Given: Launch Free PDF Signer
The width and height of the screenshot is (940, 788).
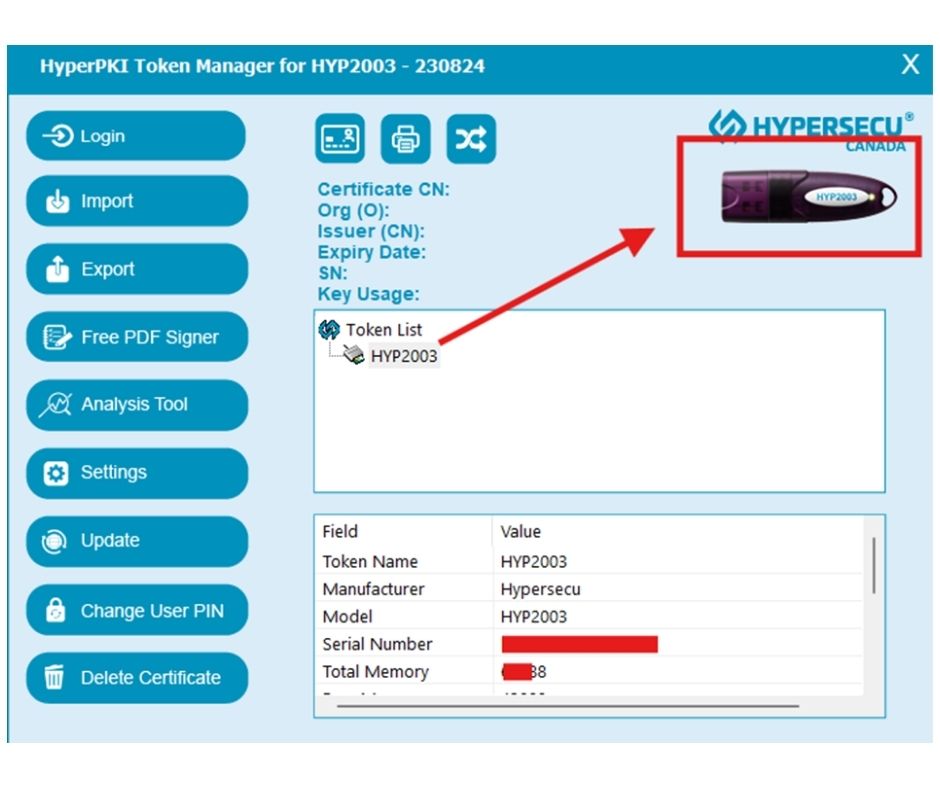Looking at the screenshot, I should tap(137, 337).
